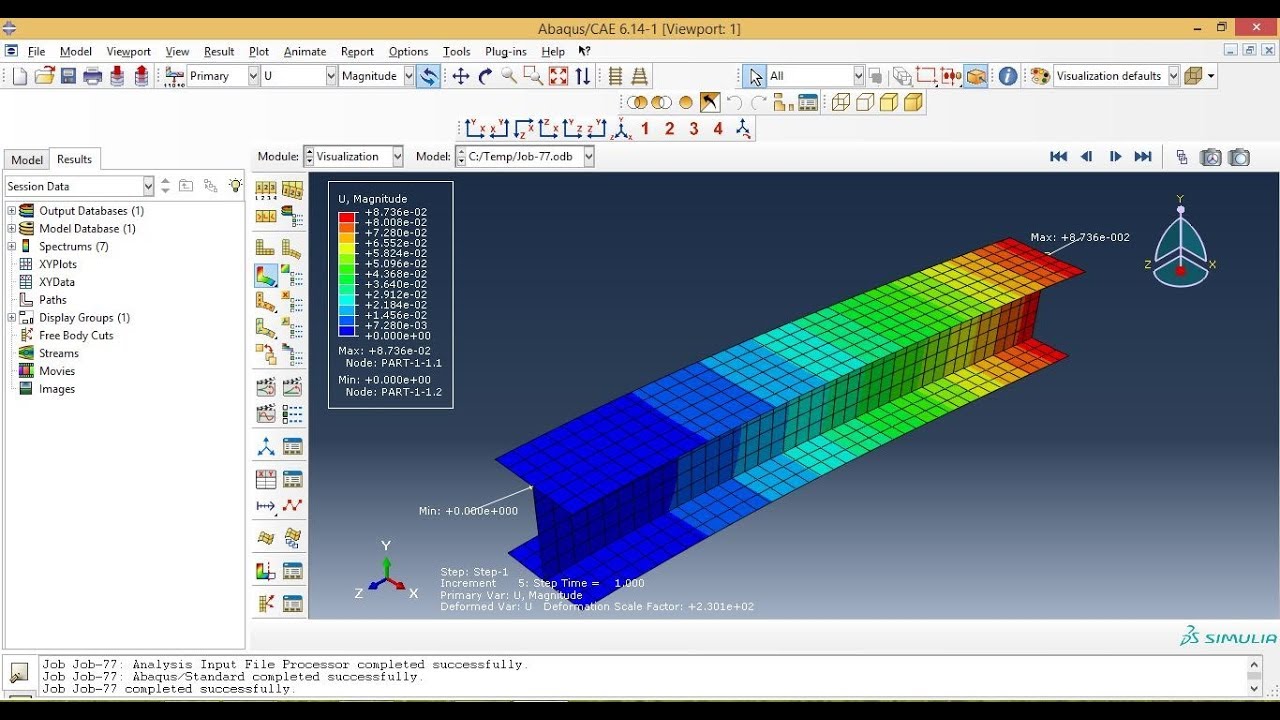Expand Output Databases tree node

click(12, 211)
